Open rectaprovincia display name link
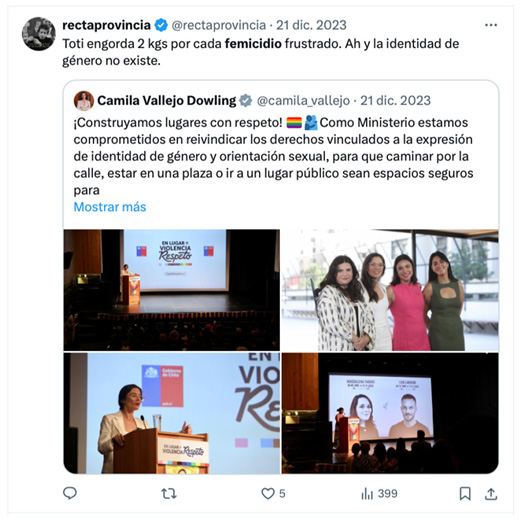 tap(107, 25)
